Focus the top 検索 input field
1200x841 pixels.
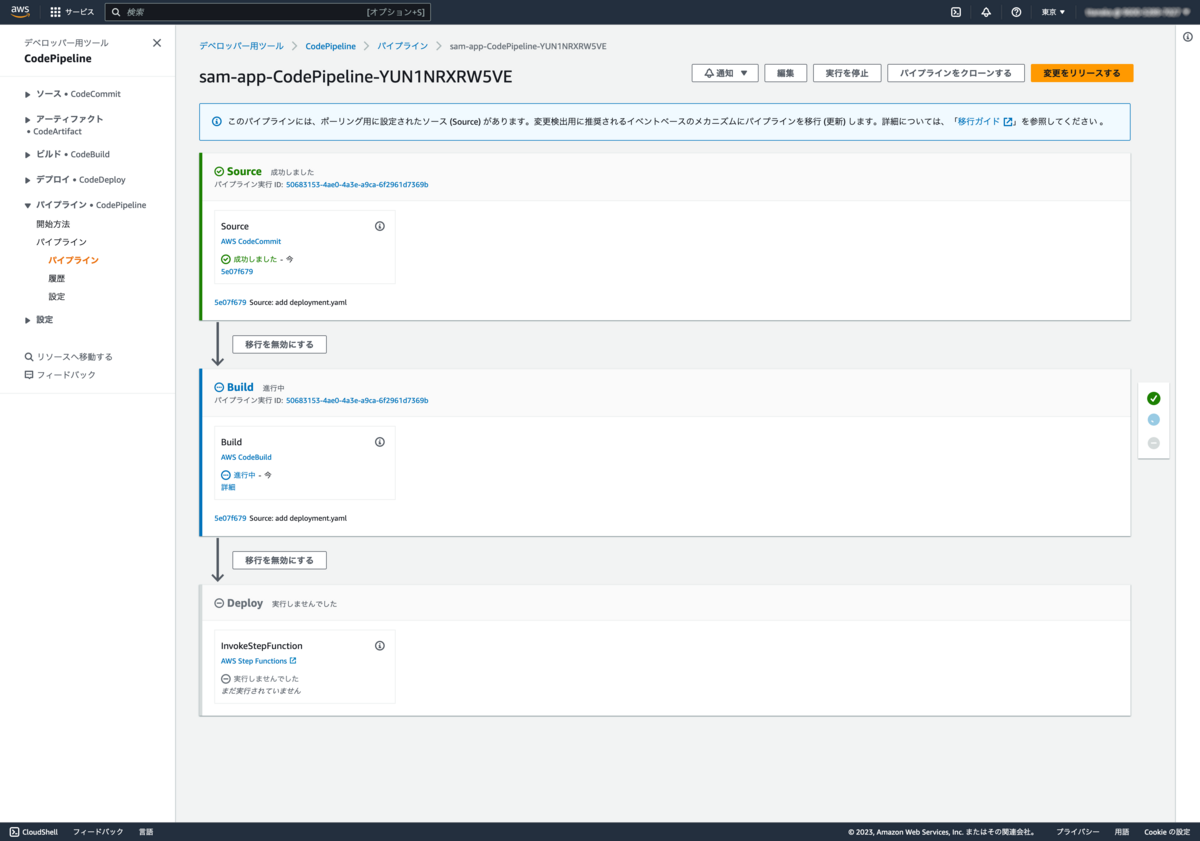click(x=268, y=12)
